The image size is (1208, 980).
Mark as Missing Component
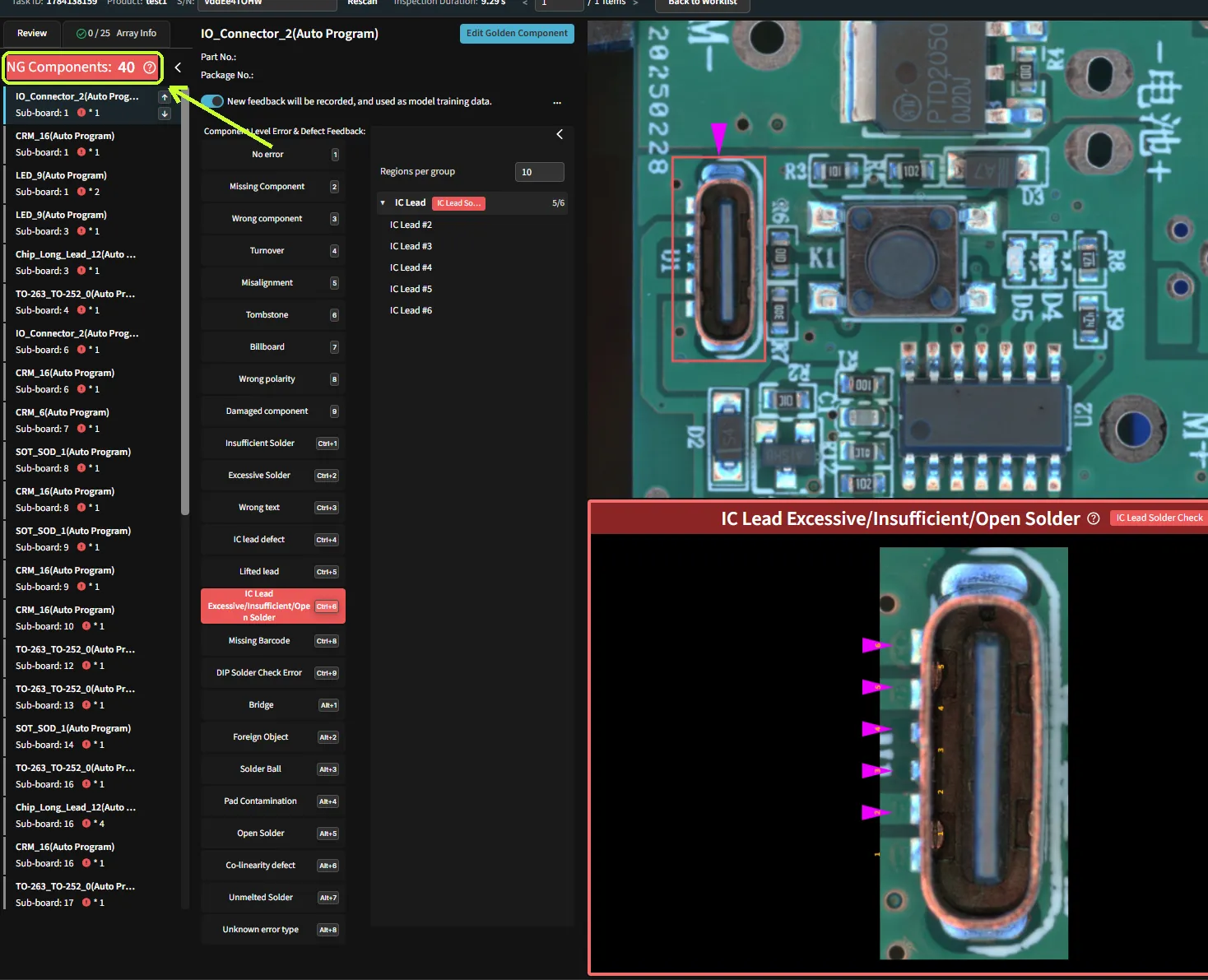[x=273, y=187]
